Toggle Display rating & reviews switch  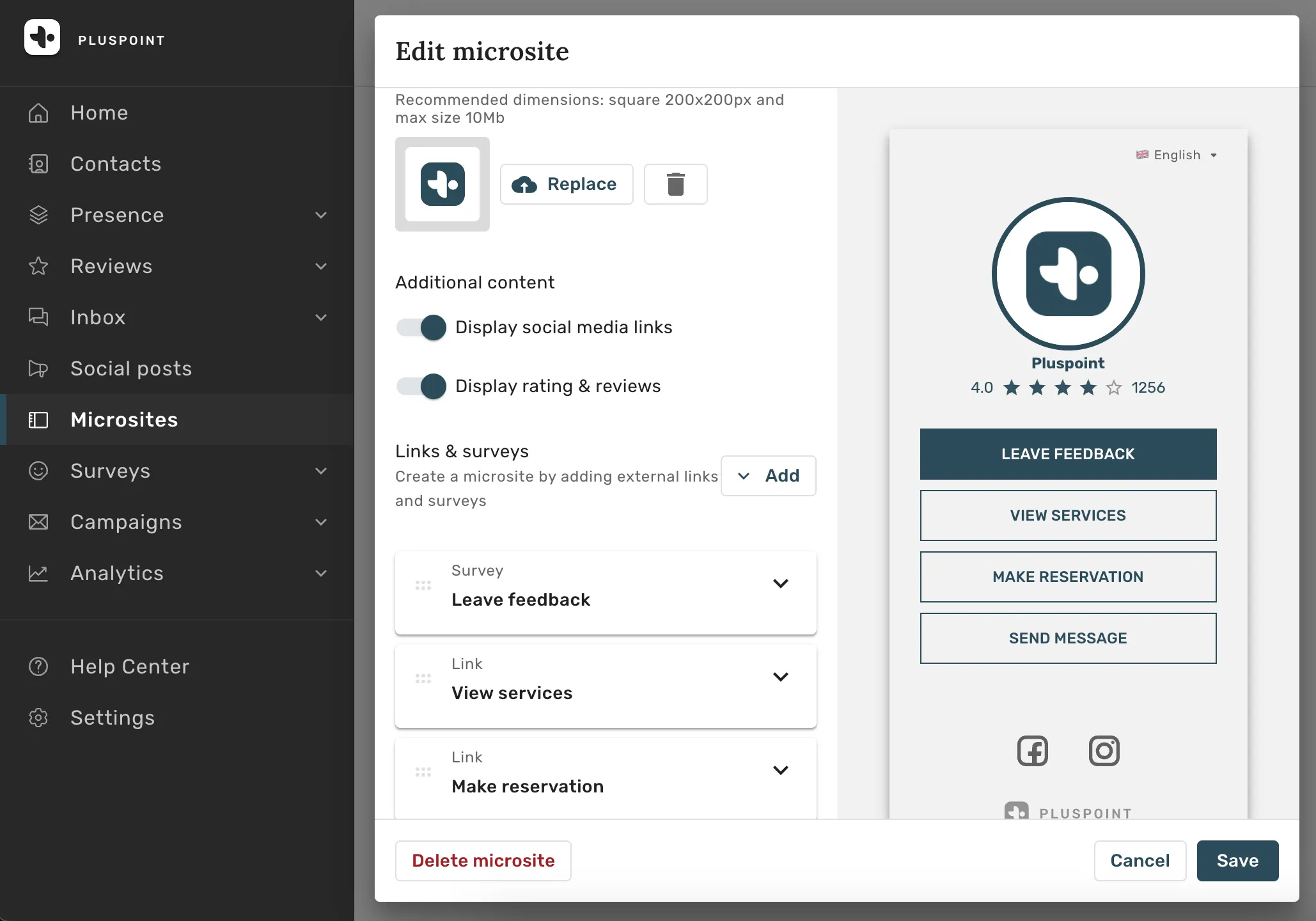point(421,386)
